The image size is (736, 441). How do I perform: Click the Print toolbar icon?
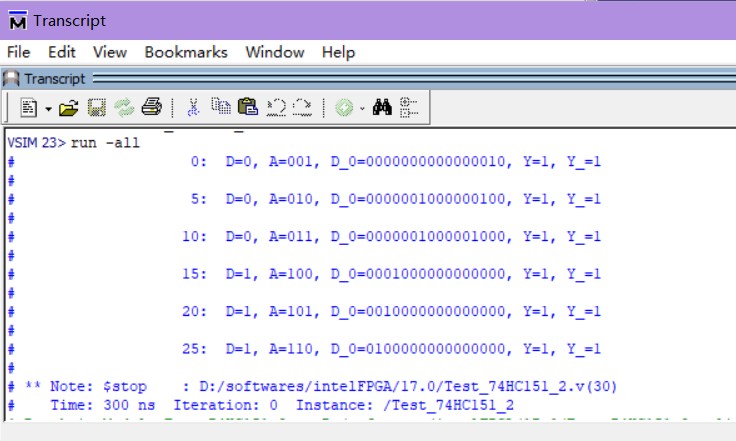tap(152, 107)
